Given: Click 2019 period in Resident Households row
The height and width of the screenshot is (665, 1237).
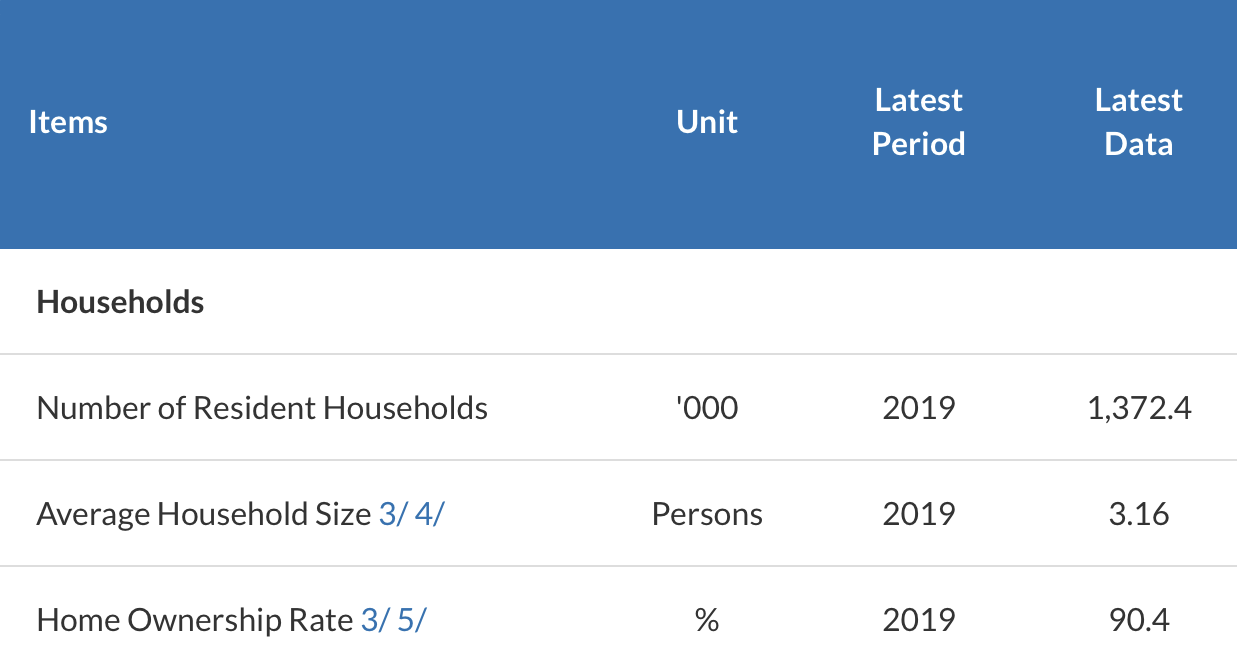Looking at the screenshot, I should [x=918, y=408].
